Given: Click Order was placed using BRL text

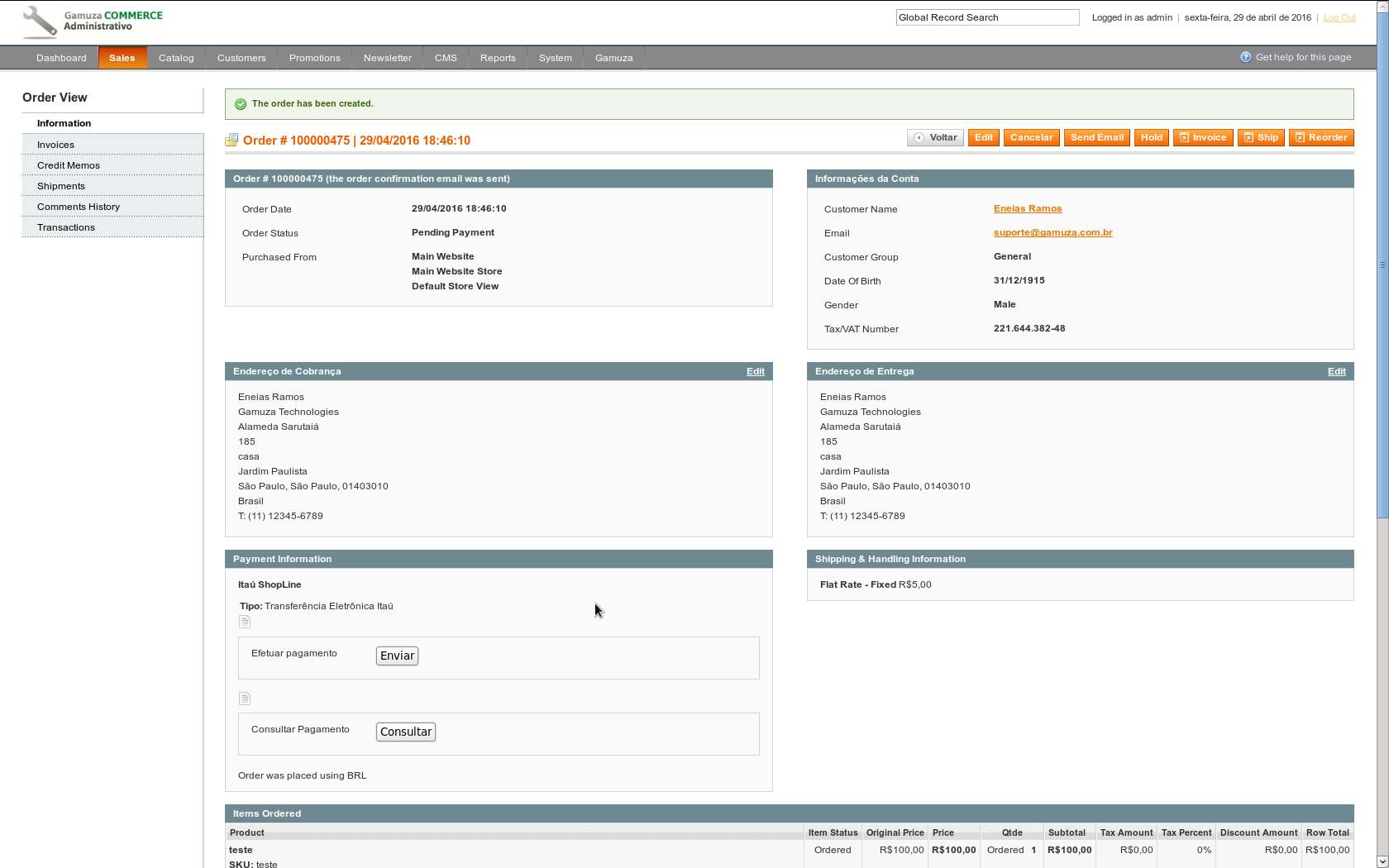Looking at the screenshot, I should coord(303,775).
